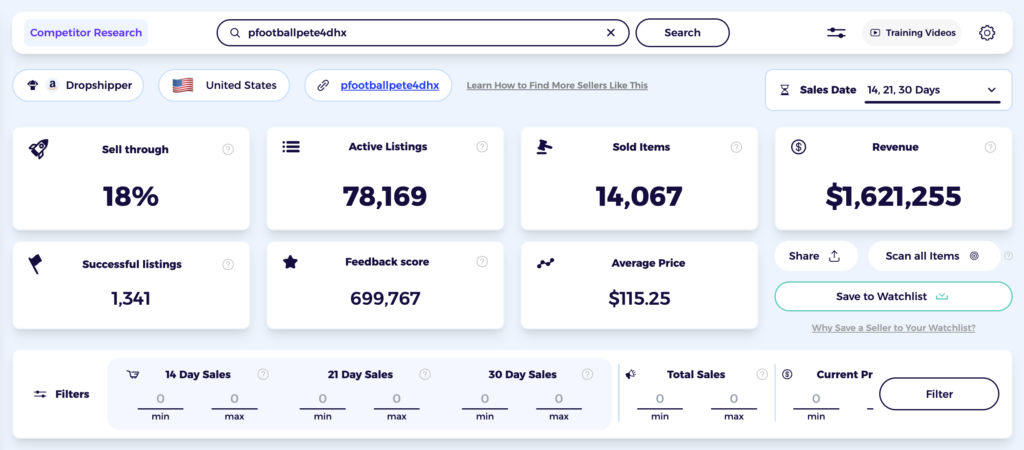The width and height of the screenshot is (1024, 450).
Task: Click the Filters label with sliders icon
Action: (61, 394)
